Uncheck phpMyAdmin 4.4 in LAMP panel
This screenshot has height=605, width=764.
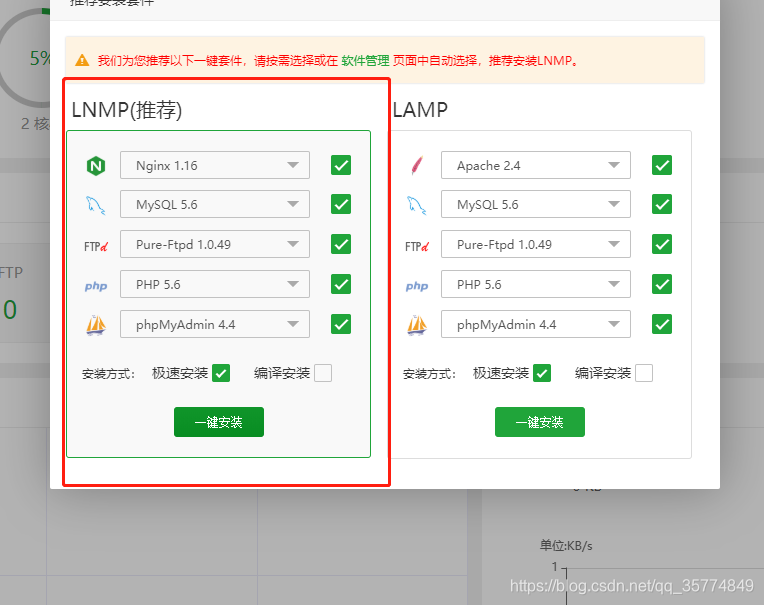coord(662,324)
